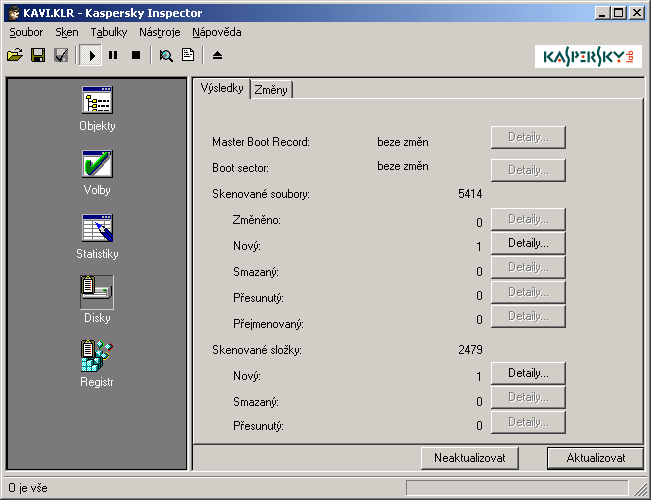Viewport: 651px width, 500px height.
Task: Click the status bar progress indicator
Action: (x=517, y=488)
